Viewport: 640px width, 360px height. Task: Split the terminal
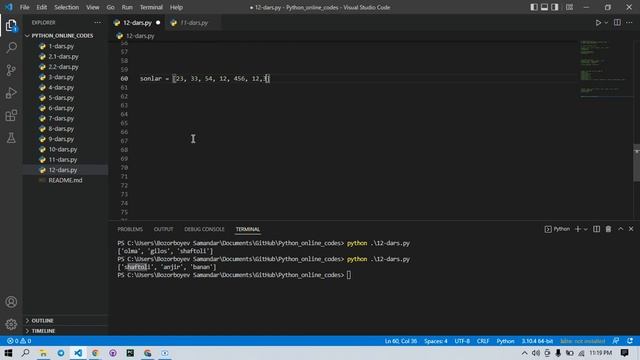click(x=596, y=229)
